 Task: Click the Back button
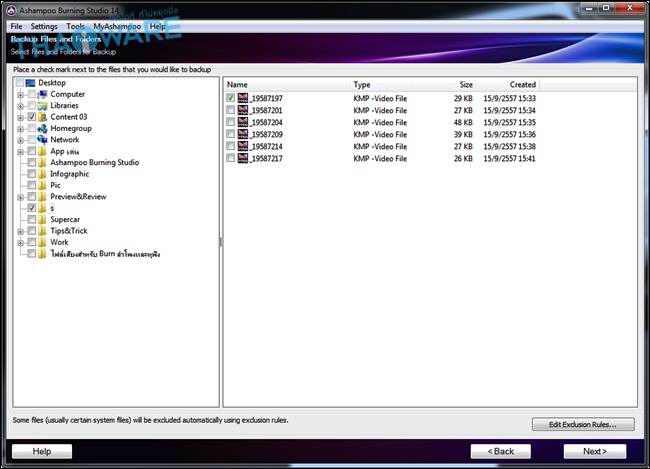[x=501, y=451]
